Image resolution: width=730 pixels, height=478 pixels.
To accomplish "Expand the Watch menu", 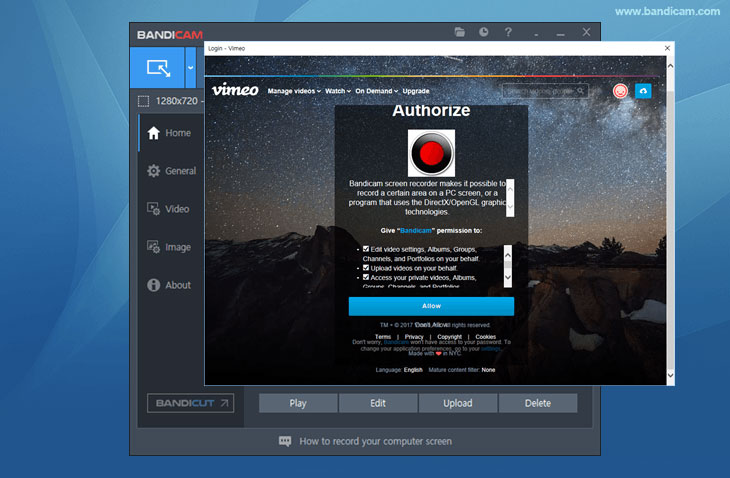I will click(x=338, y=91).
